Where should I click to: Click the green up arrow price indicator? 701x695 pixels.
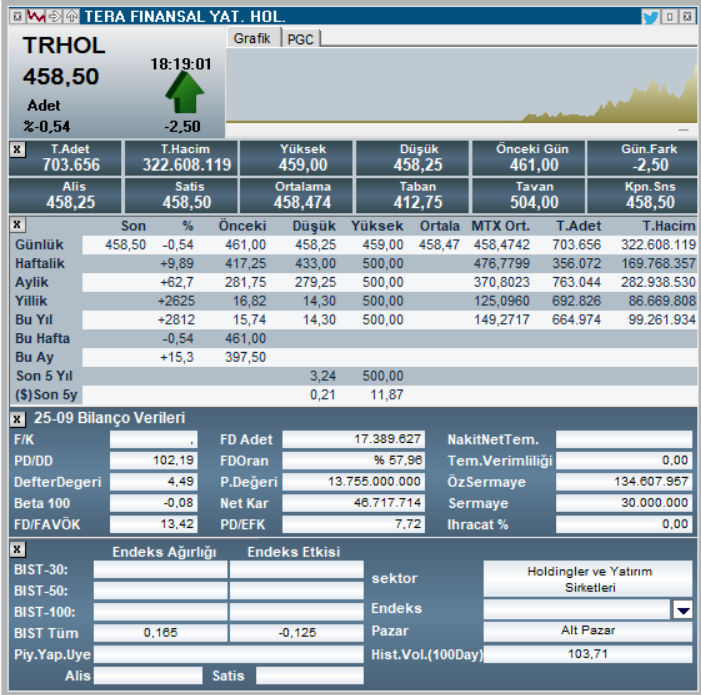pos(185,92)
